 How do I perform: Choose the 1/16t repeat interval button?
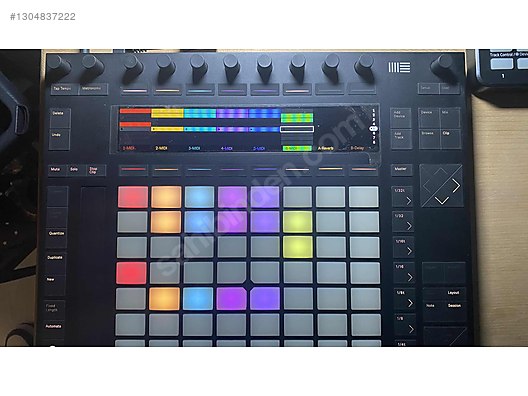(404, 247)
